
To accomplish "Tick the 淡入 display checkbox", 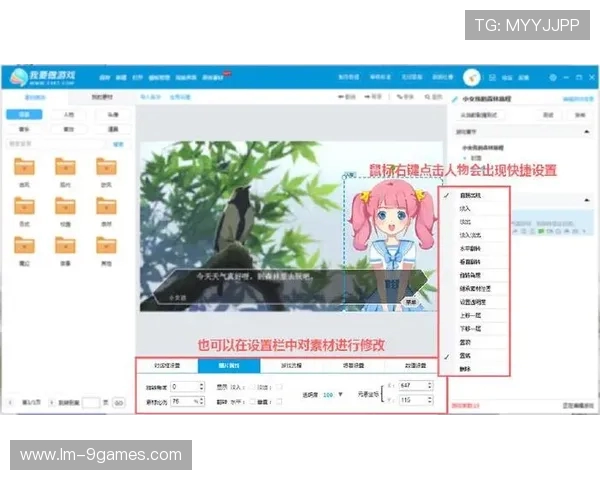I will click(x=252, y=387).
